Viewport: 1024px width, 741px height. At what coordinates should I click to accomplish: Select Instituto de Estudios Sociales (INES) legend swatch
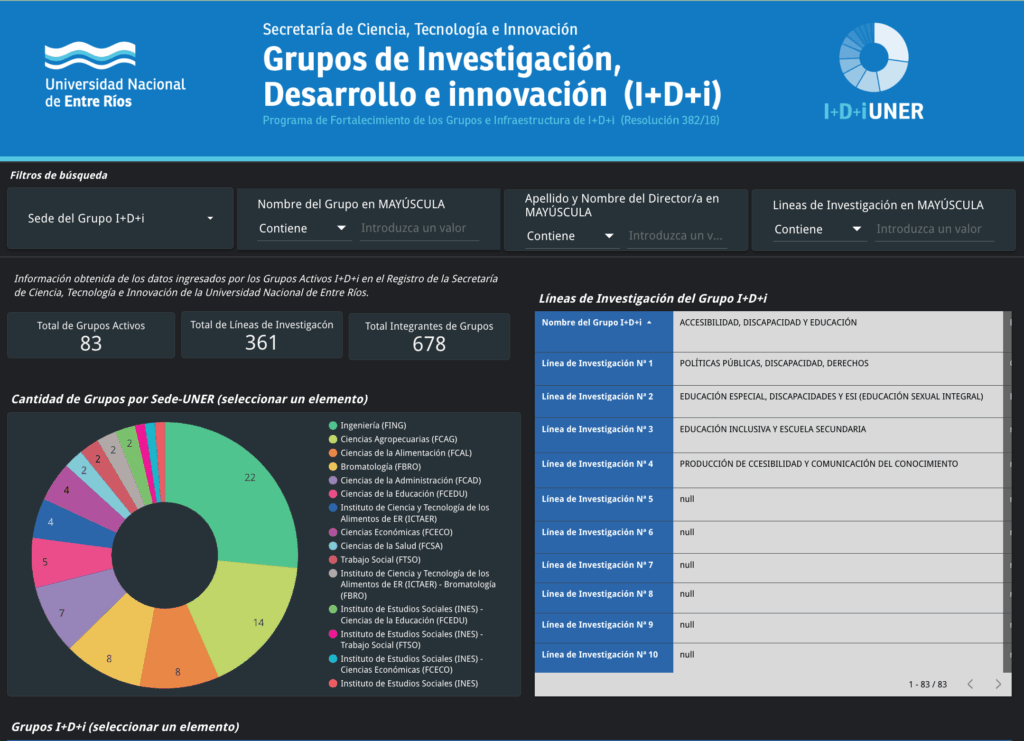coord(333,684)
